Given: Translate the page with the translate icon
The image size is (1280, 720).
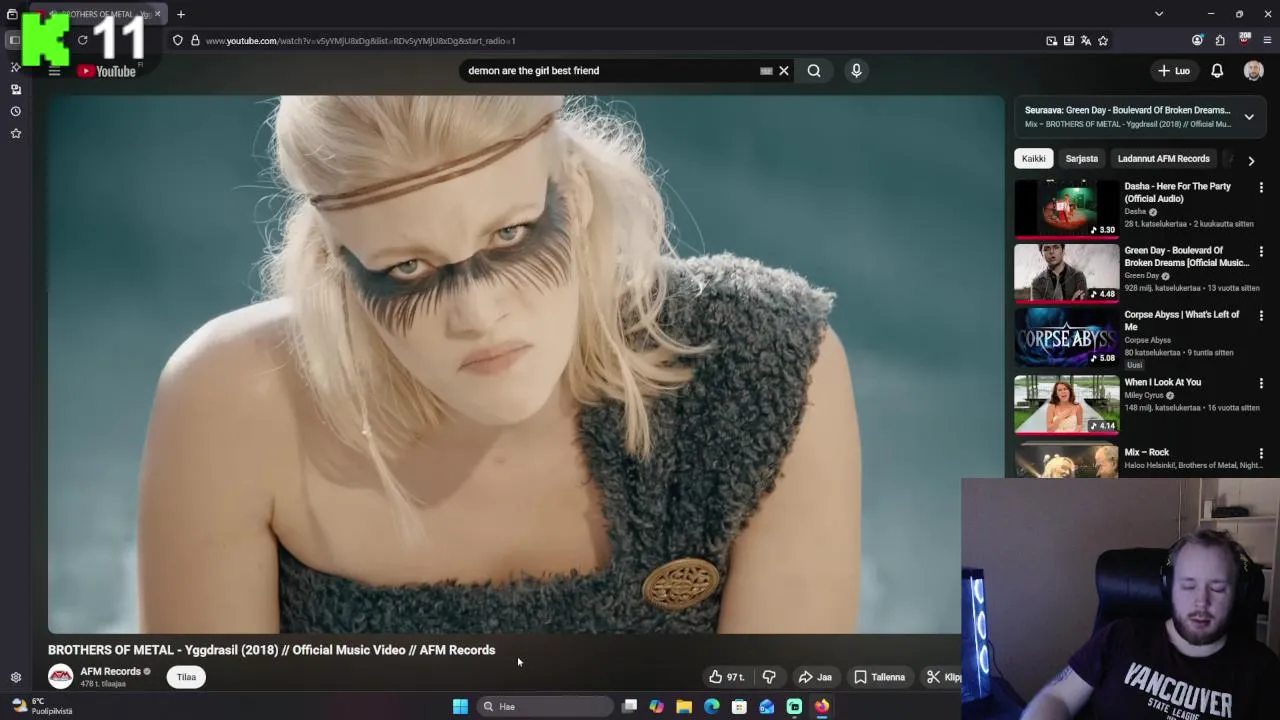Looking at the screenshot, I should [x=1086, y=41].
